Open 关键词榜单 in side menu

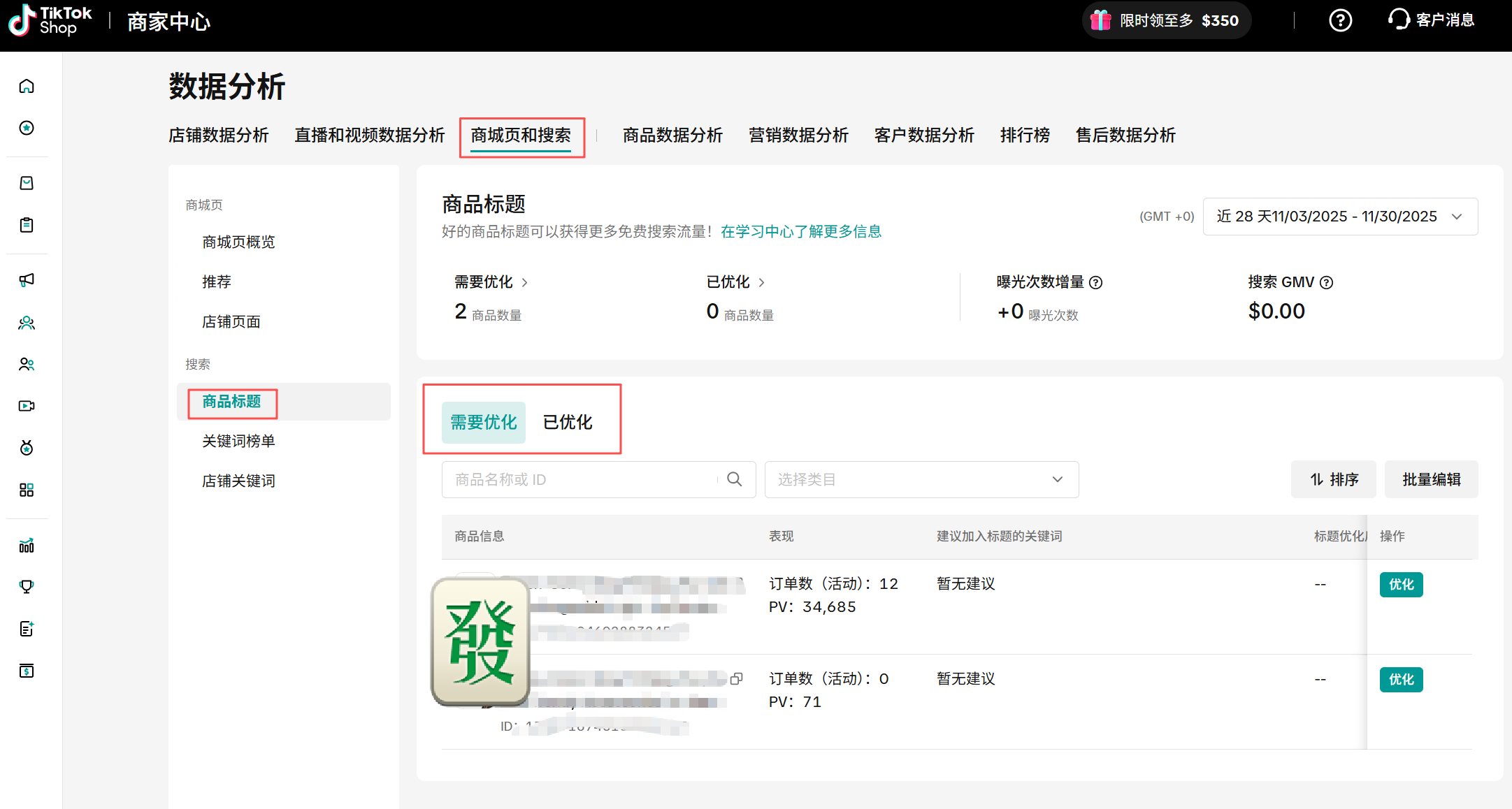pos(238,441)
